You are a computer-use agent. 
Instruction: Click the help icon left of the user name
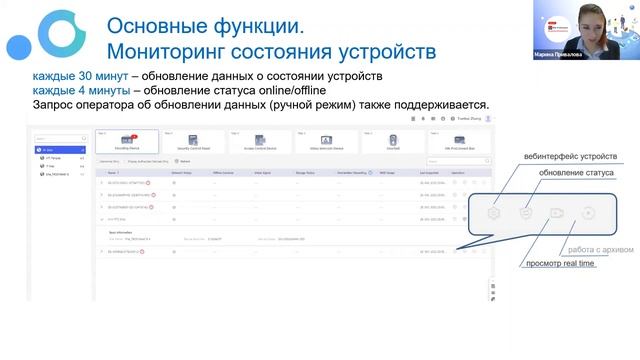[x=452, y=119]
